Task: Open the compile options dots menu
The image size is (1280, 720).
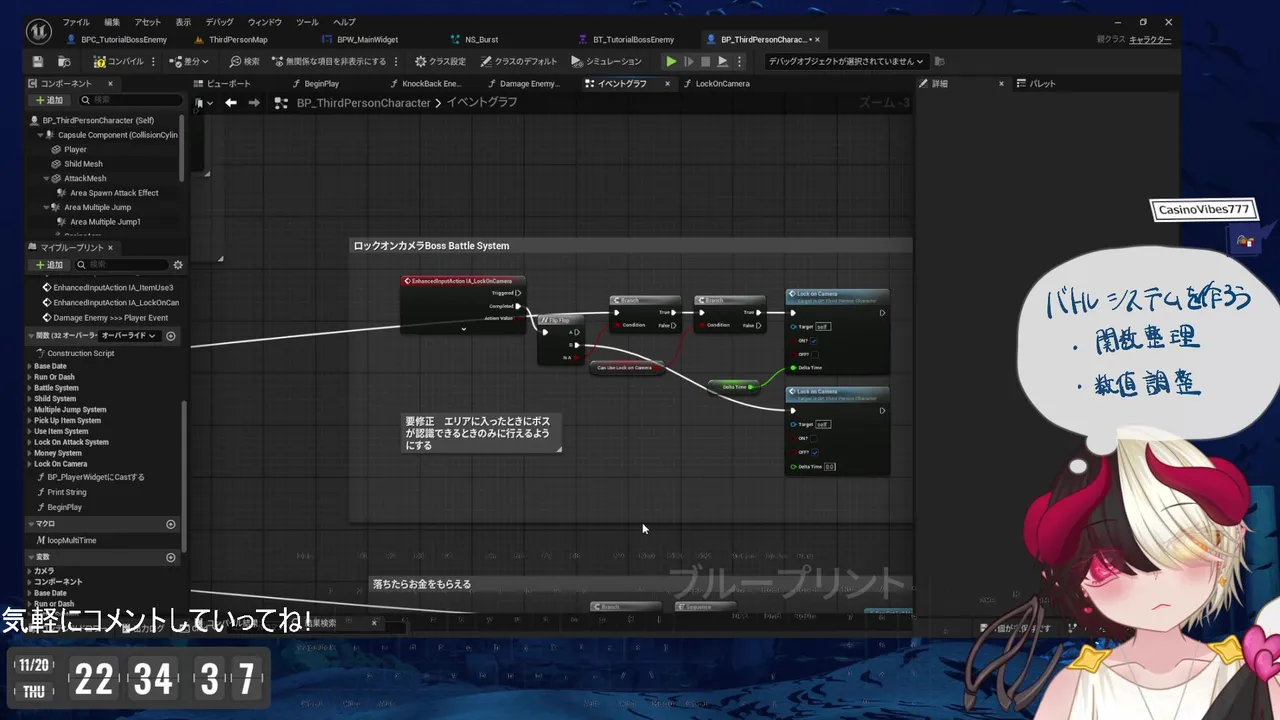Action: [153, 61]
